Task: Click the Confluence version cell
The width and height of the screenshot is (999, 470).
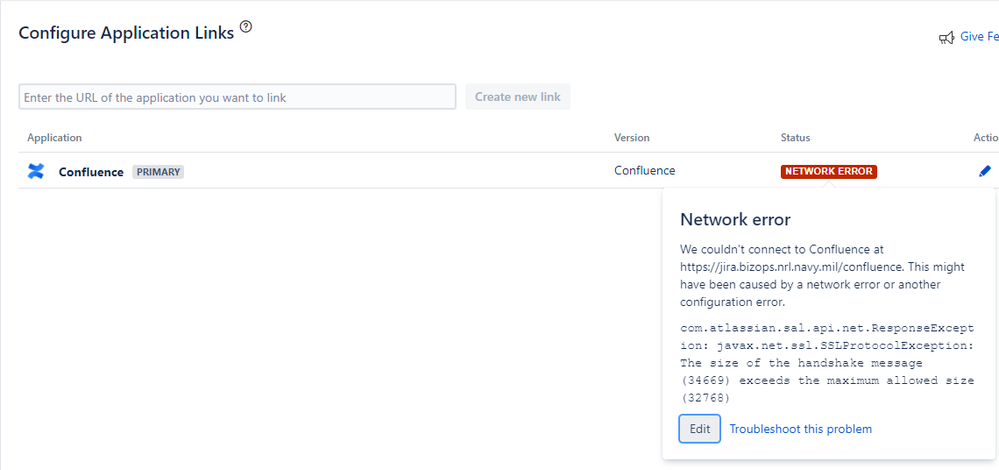Action: (645, 171)
